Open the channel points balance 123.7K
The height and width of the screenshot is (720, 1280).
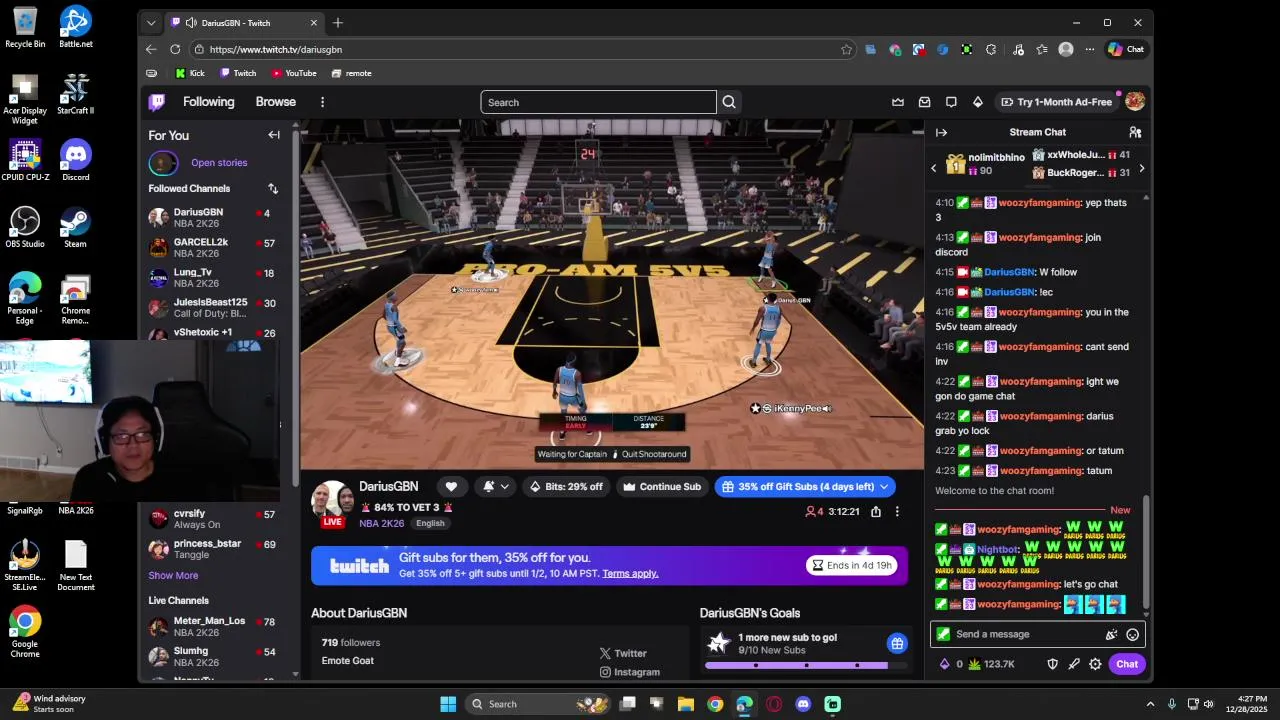click(x=991, y=664)
